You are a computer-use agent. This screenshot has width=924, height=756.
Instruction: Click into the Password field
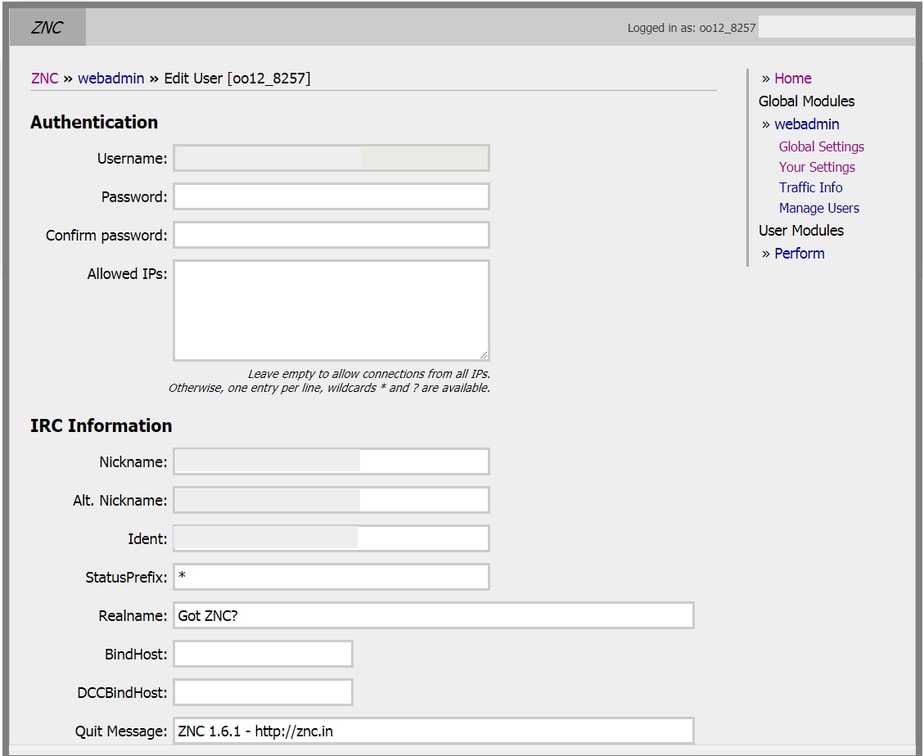click(330, 195)
